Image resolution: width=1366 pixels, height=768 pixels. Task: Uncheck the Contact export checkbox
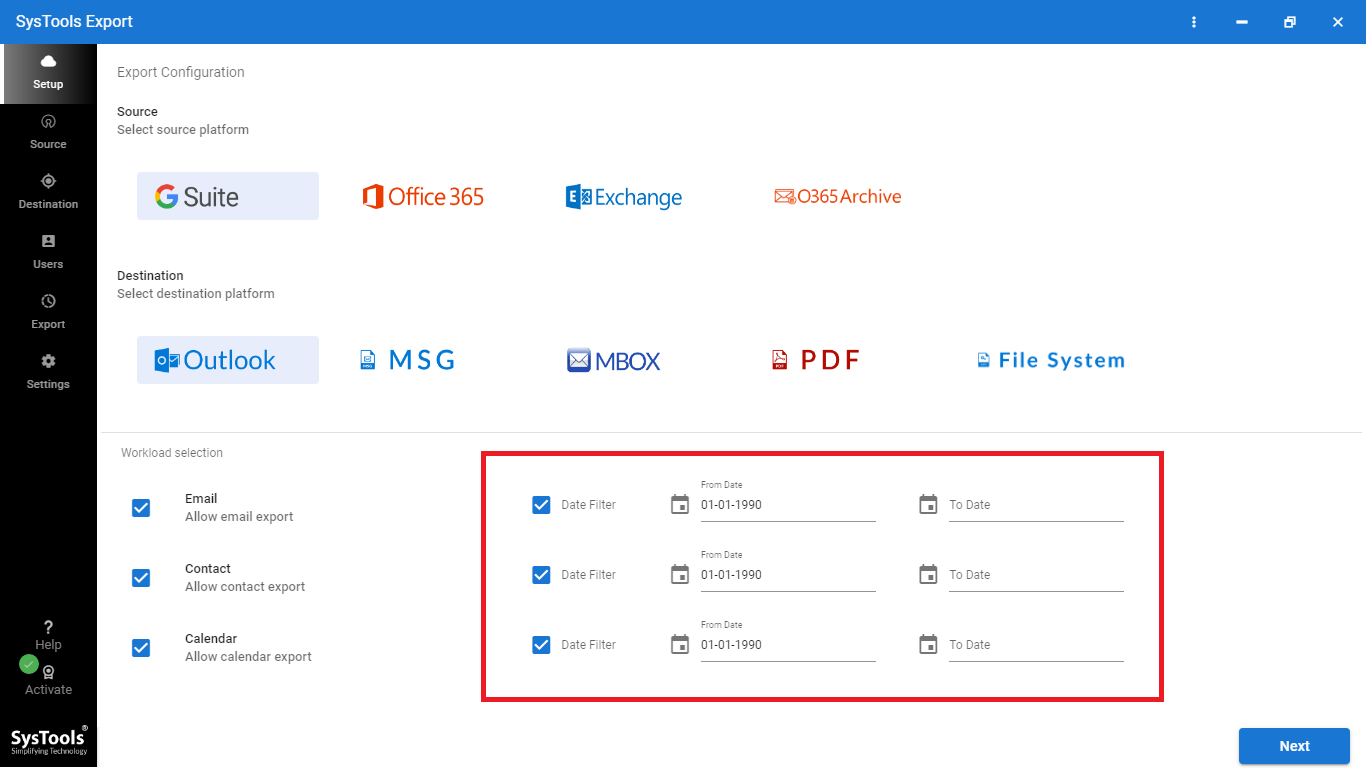(141, 578)
